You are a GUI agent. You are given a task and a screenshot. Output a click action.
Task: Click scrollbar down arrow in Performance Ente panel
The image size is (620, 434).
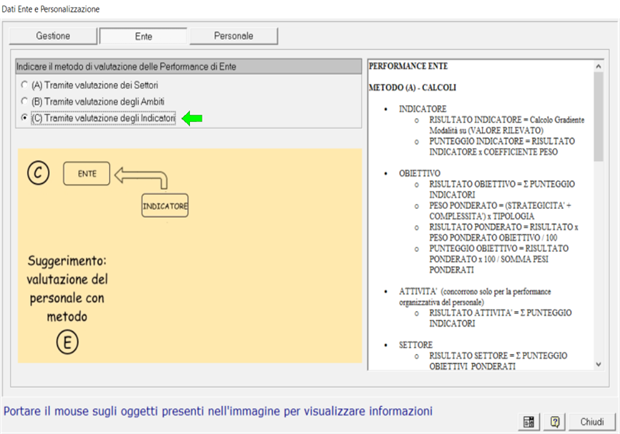598,365
